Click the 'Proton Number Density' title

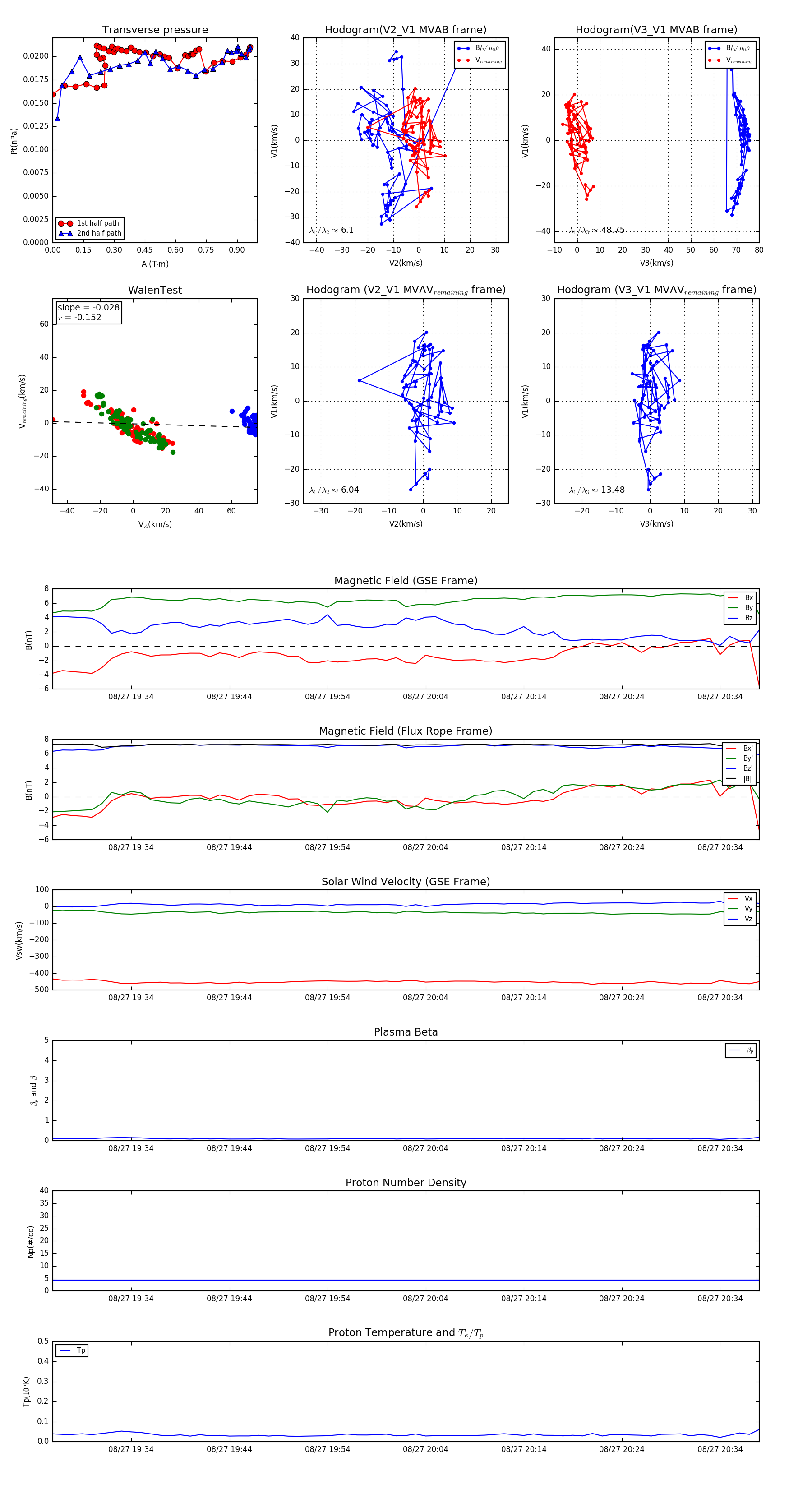click(406, 1183)
